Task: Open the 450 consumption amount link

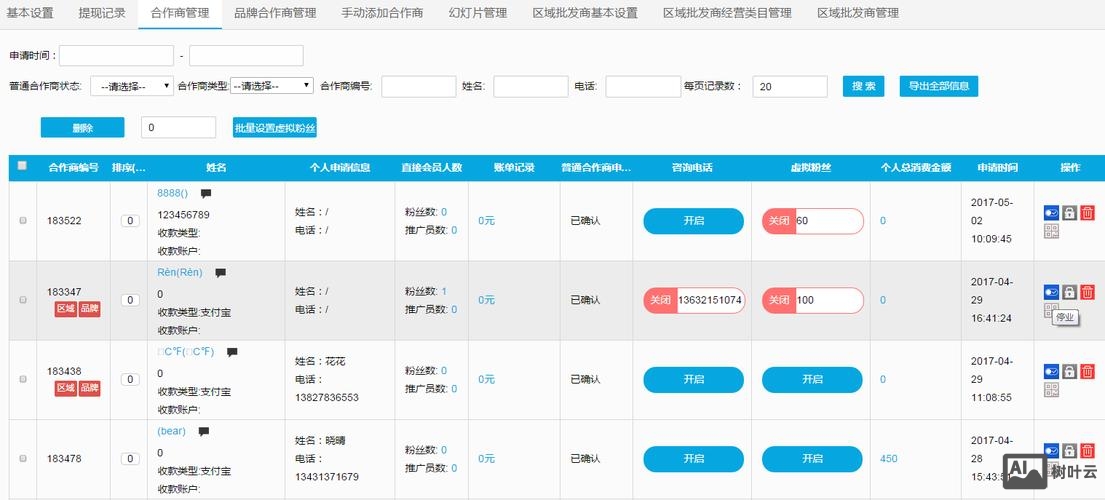Action: (x=889, y=458)
